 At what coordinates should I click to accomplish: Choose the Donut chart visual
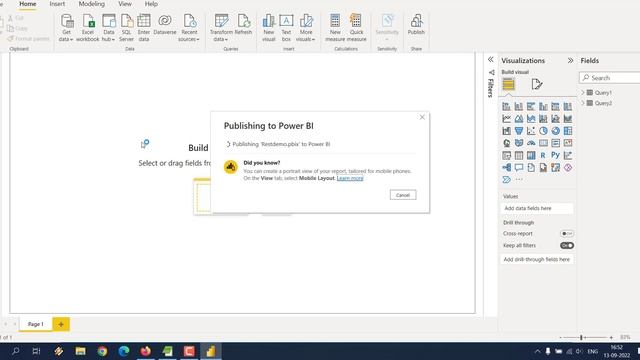tap(556, 131)
